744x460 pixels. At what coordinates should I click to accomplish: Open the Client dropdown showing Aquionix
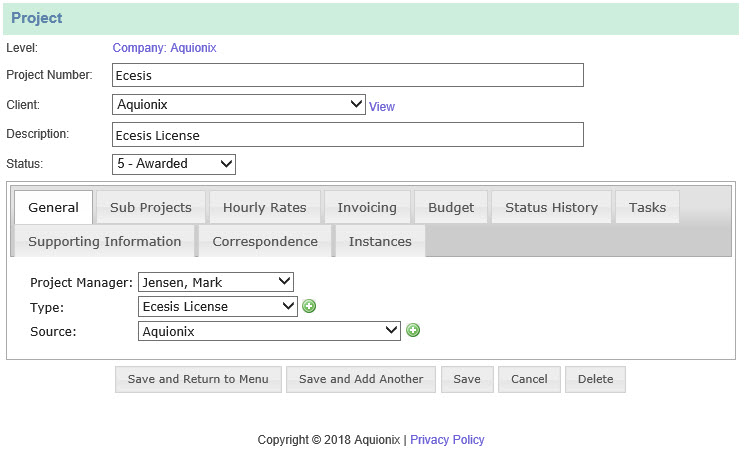click(x=239, y=104)
